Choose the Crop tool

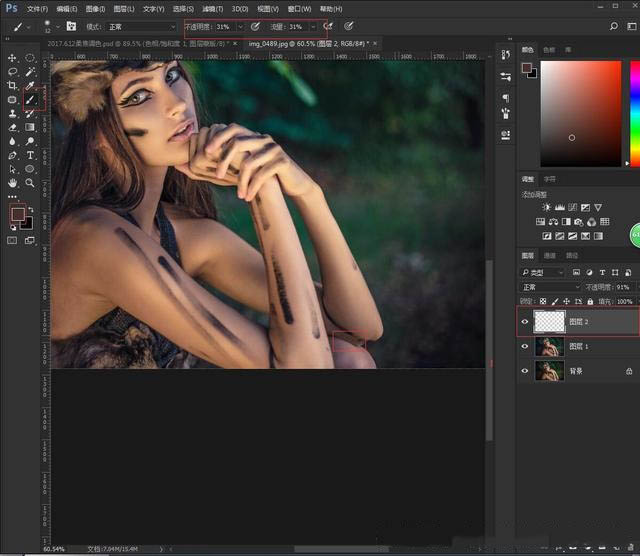tap(13, 86)
